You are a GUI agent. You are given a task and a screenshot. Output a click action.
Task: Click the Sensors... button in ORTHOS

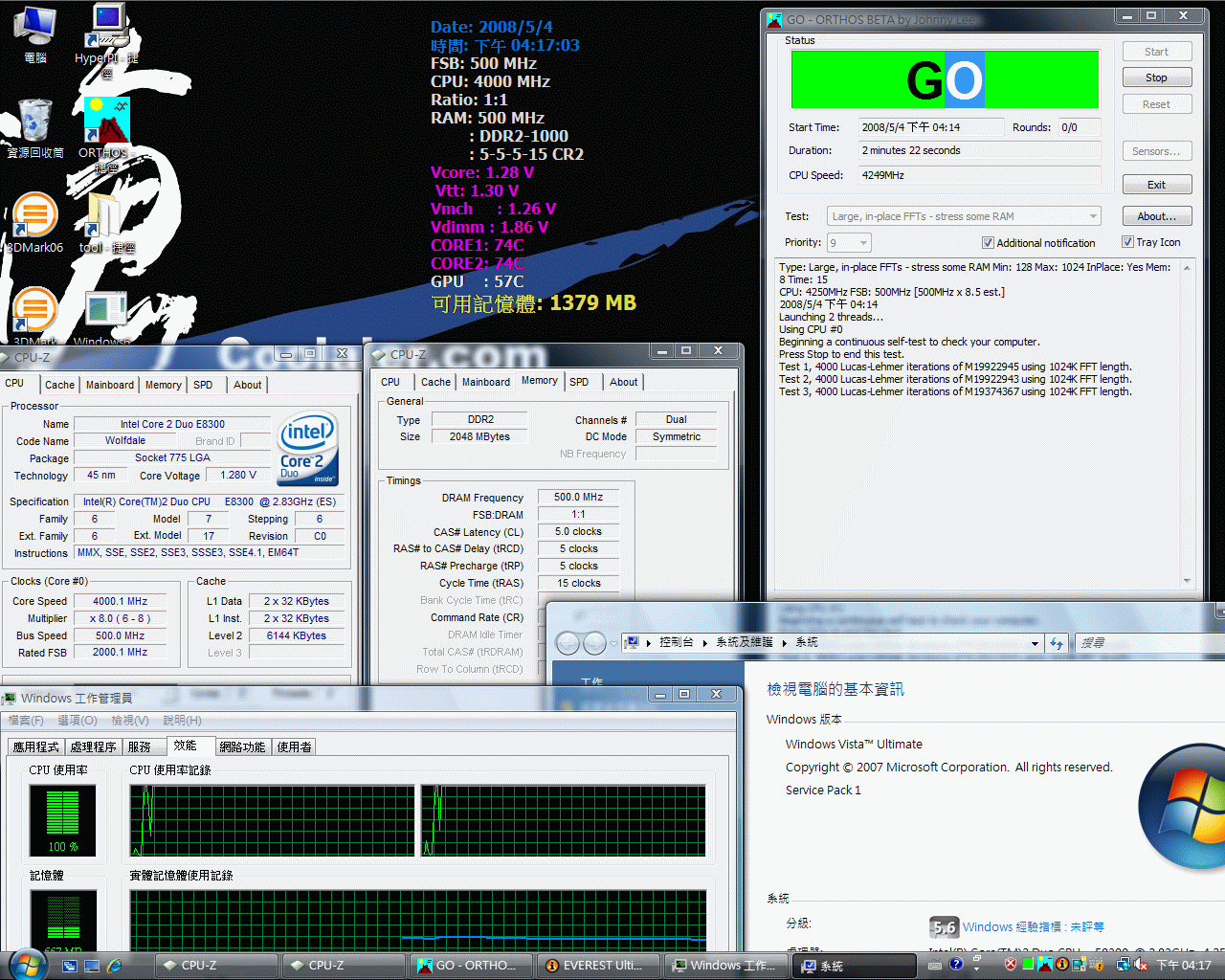[x=1156, y=151]
